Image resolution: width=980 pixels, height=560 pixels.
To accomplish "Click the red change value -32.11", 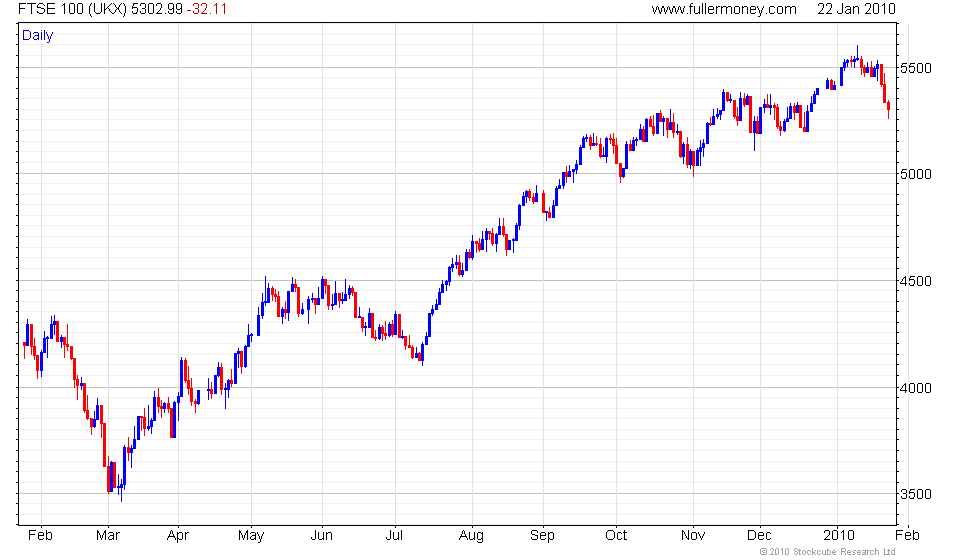I will (x=206, y=9).
